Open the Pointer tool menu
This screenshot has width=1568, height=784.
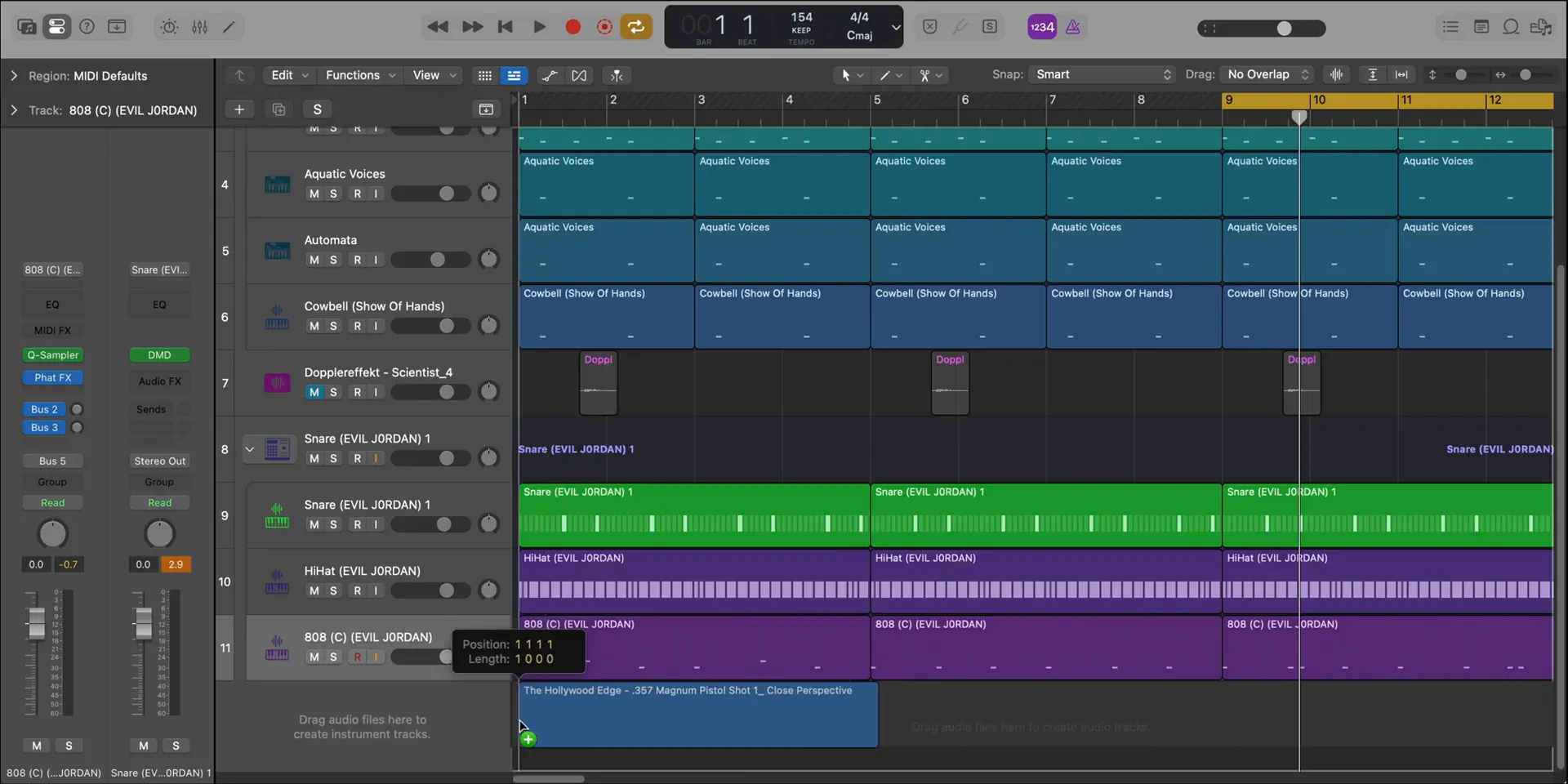click(x=851, y=75)
